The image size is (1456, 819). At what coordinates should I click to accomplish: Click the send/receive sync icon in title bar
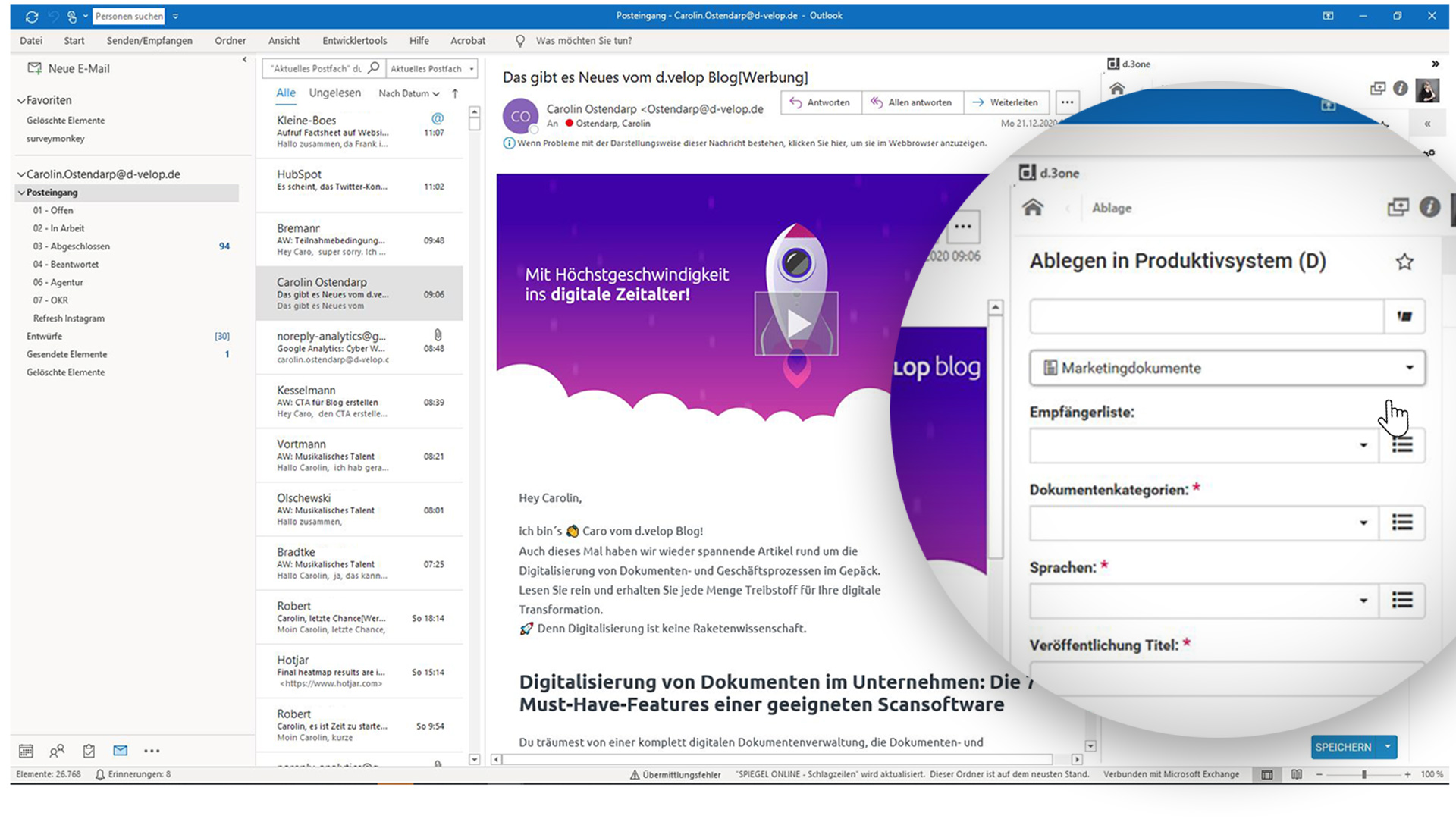[31, 16]
